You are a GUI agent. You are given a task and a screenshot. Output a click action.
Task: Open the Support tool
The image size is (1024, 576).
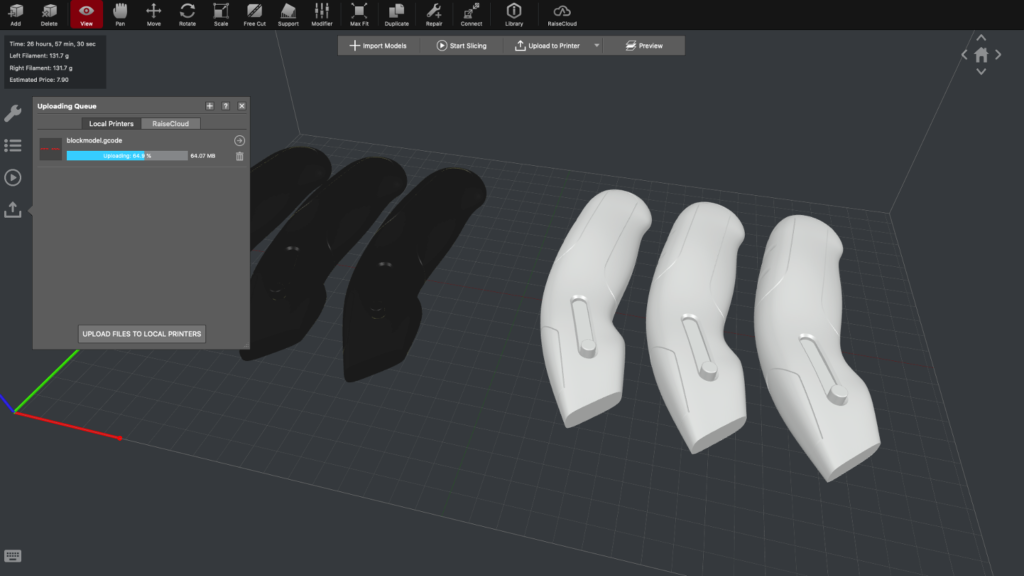(288, 15)
